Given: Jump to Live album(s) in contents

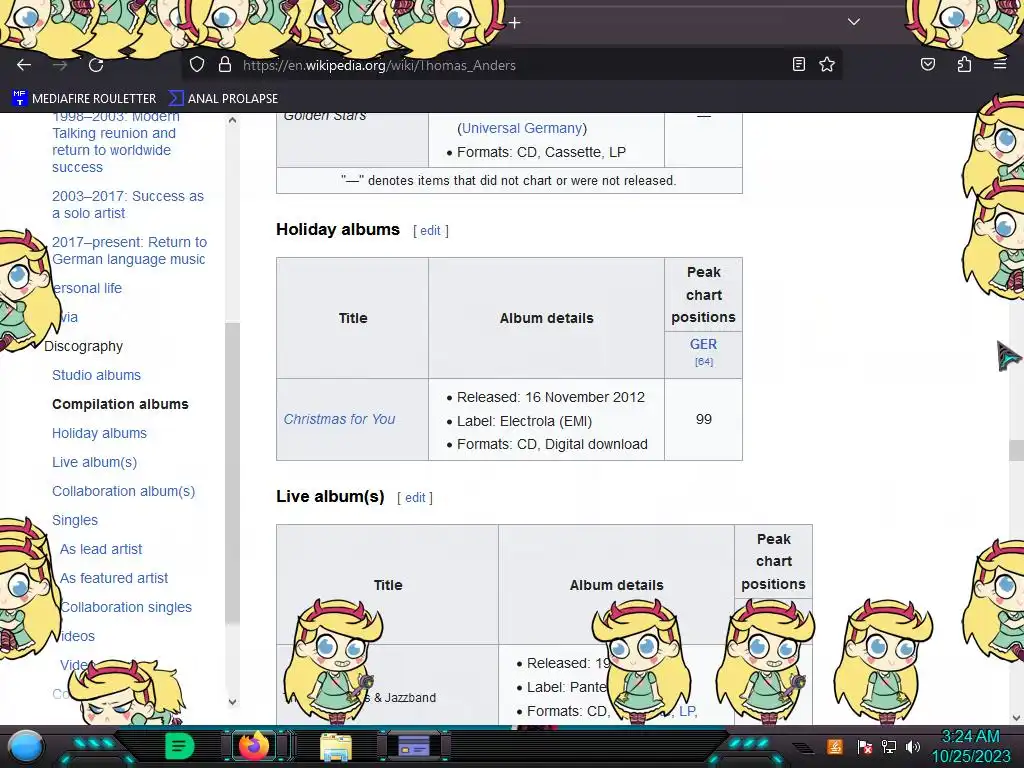Looking at the screenshot, I should point(95,462).
